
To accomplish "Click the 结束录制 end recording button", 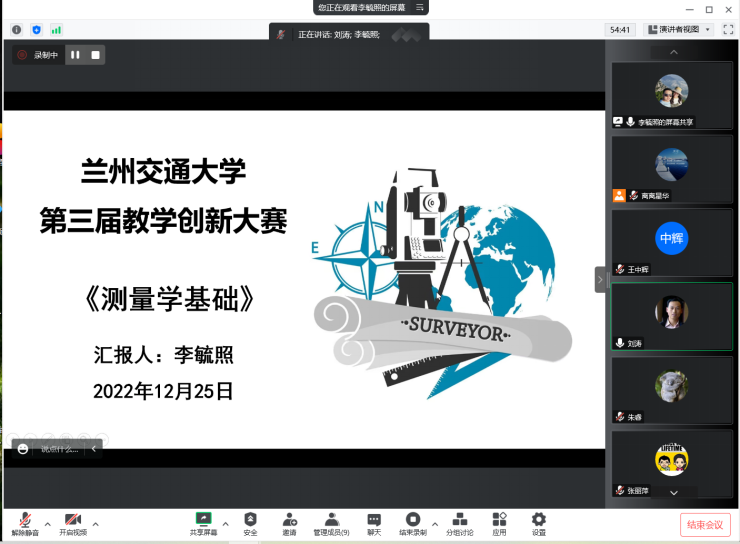I will [x=413, y=521].
